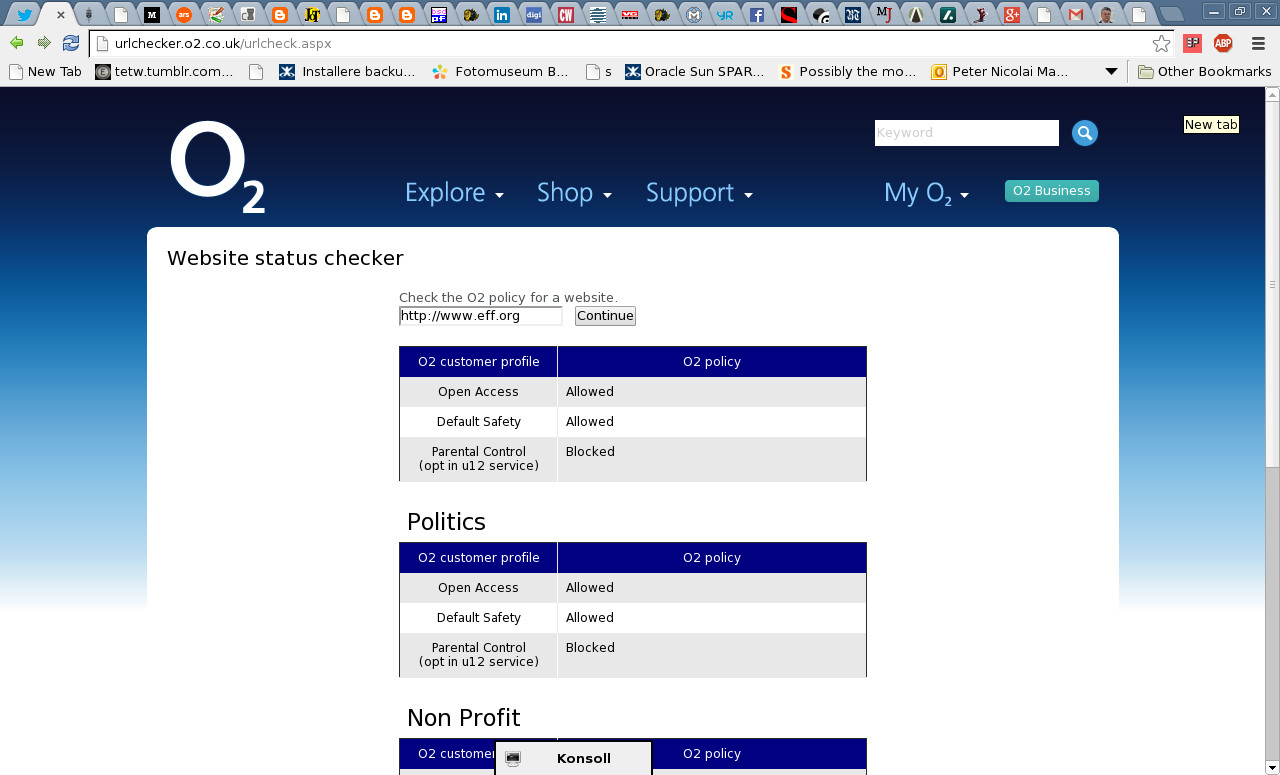Open the Gmail tab
Screen dimensions: 1280x775
click(x=1075, y=15)
